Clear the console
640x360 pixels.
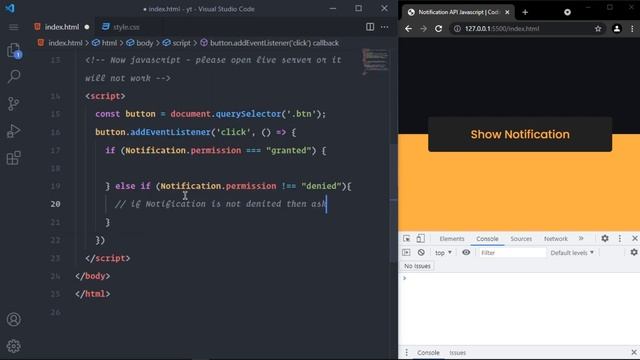[x=421, y=253]
